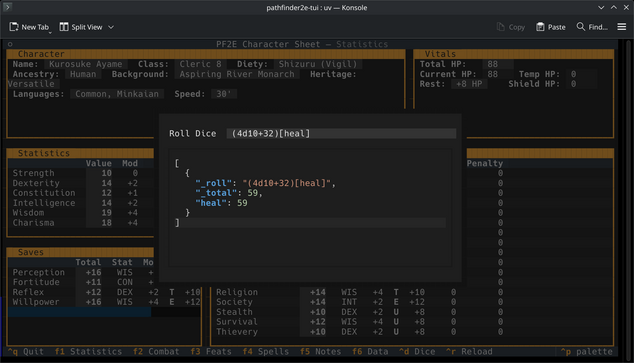
Task: Open the keep-below window arrow in title bar
Action: (601, 7)
